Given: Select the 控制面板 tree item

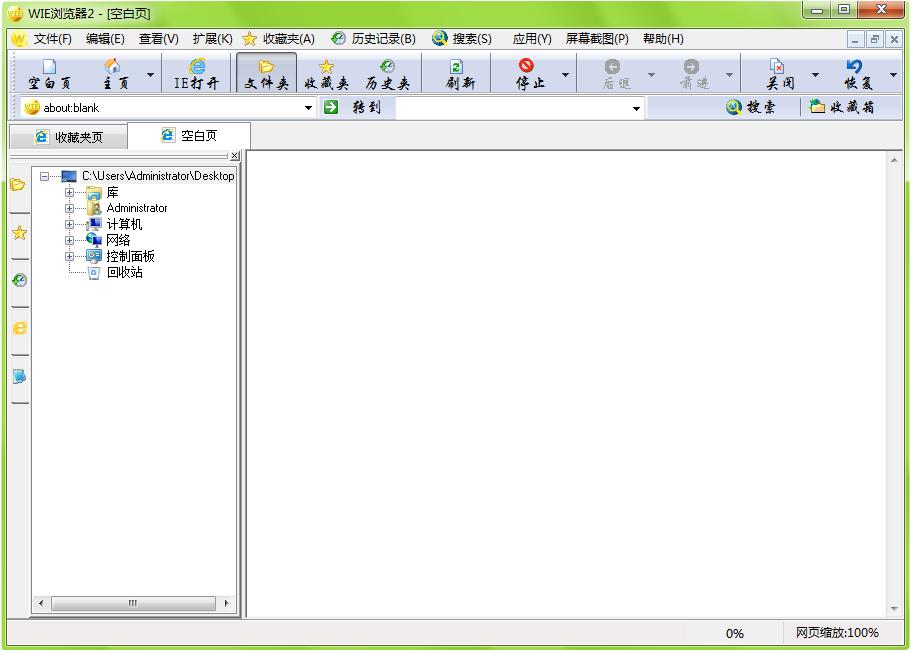Looking at the screenshot, I should (x=130, y=256).
